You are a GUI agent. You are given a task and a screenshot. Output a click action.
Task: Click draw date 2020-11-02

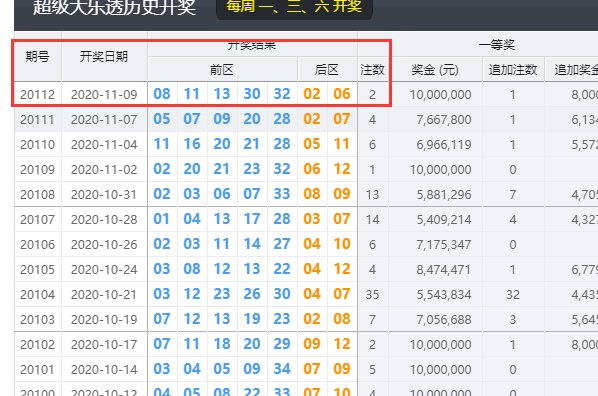tap(104, 169)
